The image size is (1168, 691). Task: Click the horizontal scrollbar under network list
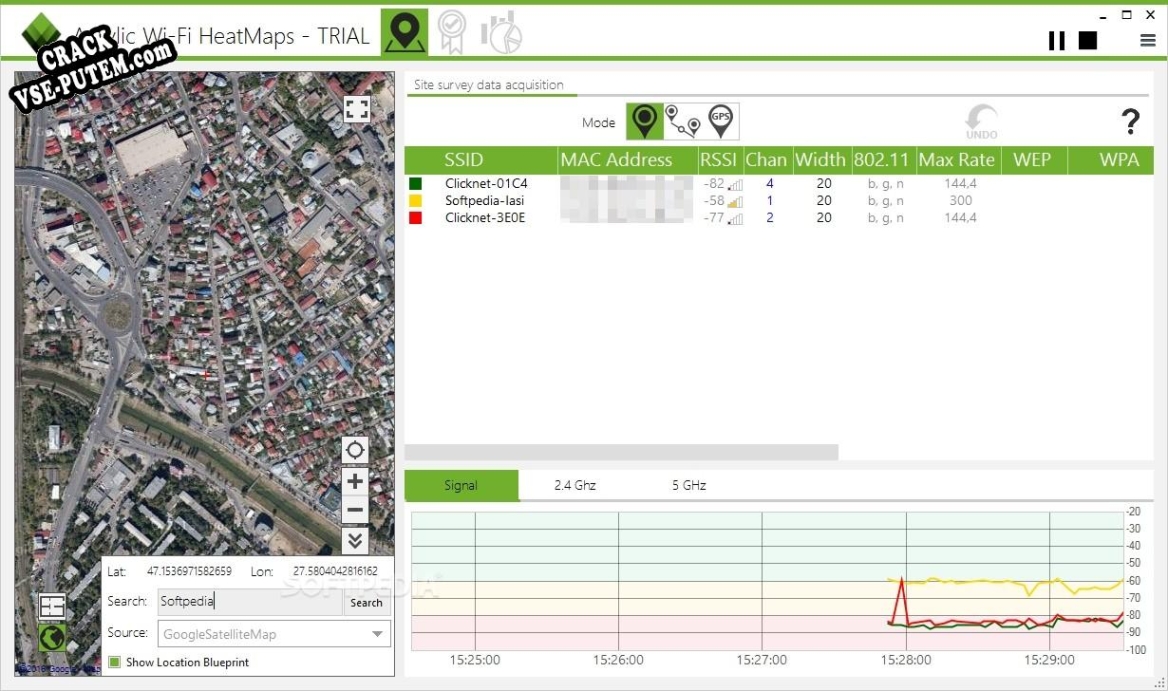tap(621, 452)
